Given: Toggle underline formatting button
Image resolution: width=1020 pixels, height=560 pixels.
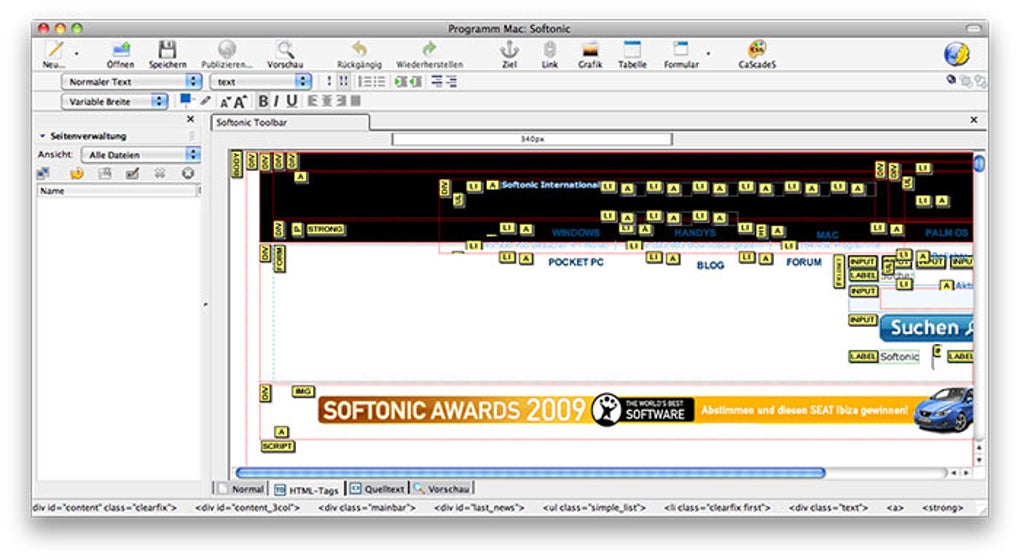Looking at the screenshot, I should 291,101.
